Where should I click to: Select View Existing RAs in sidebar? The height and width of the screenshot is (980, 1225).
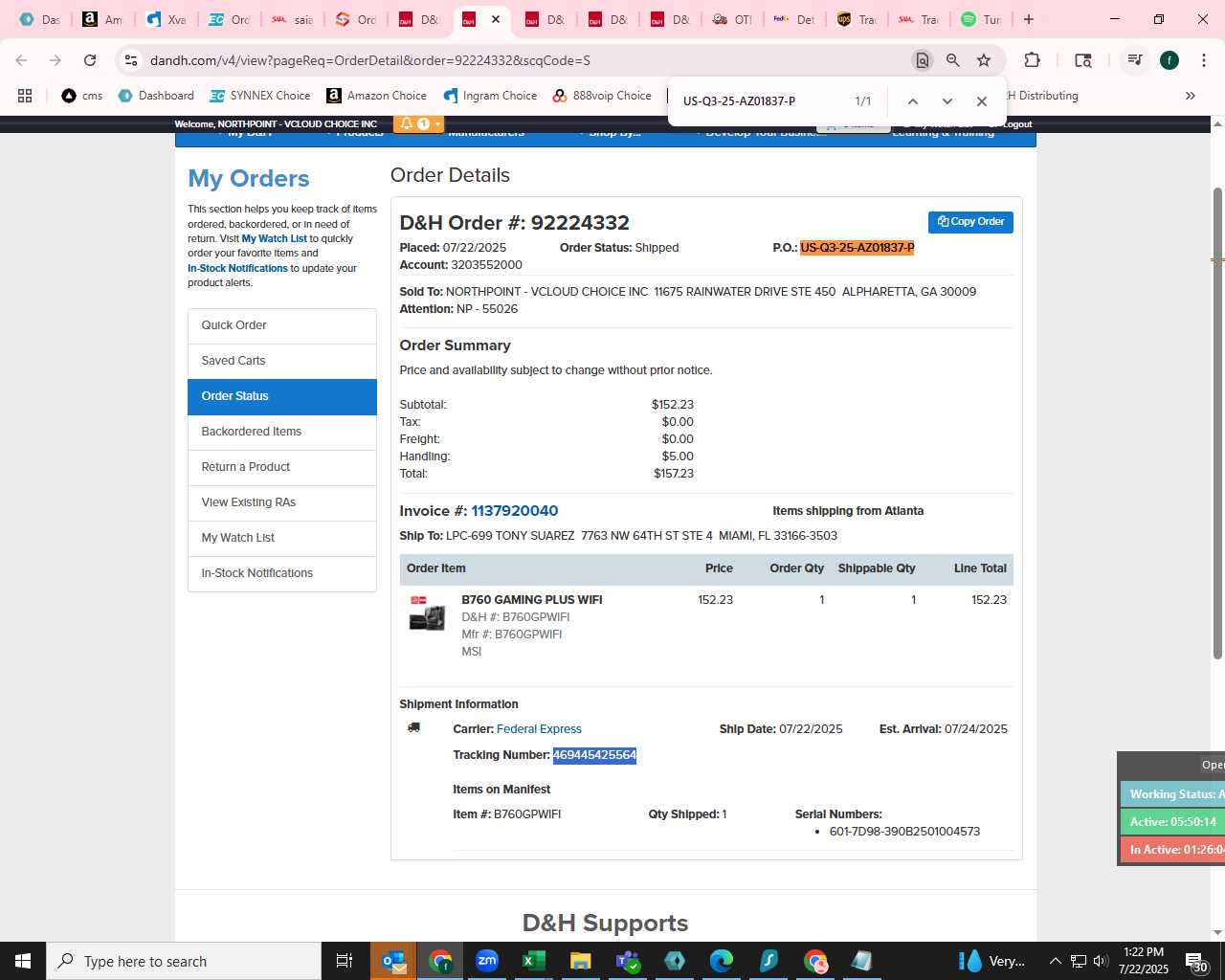[282, 502]
